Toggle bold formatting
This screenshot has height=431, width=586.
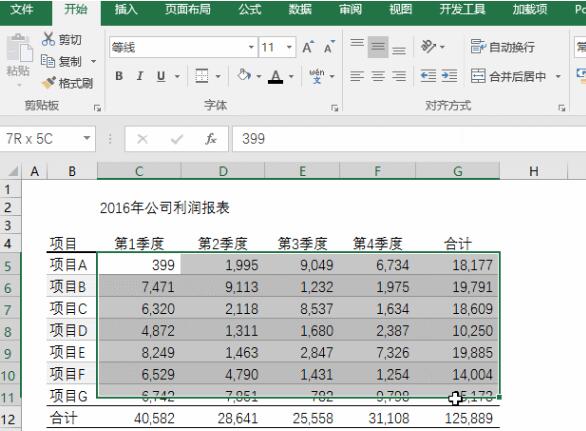point(119,76)
